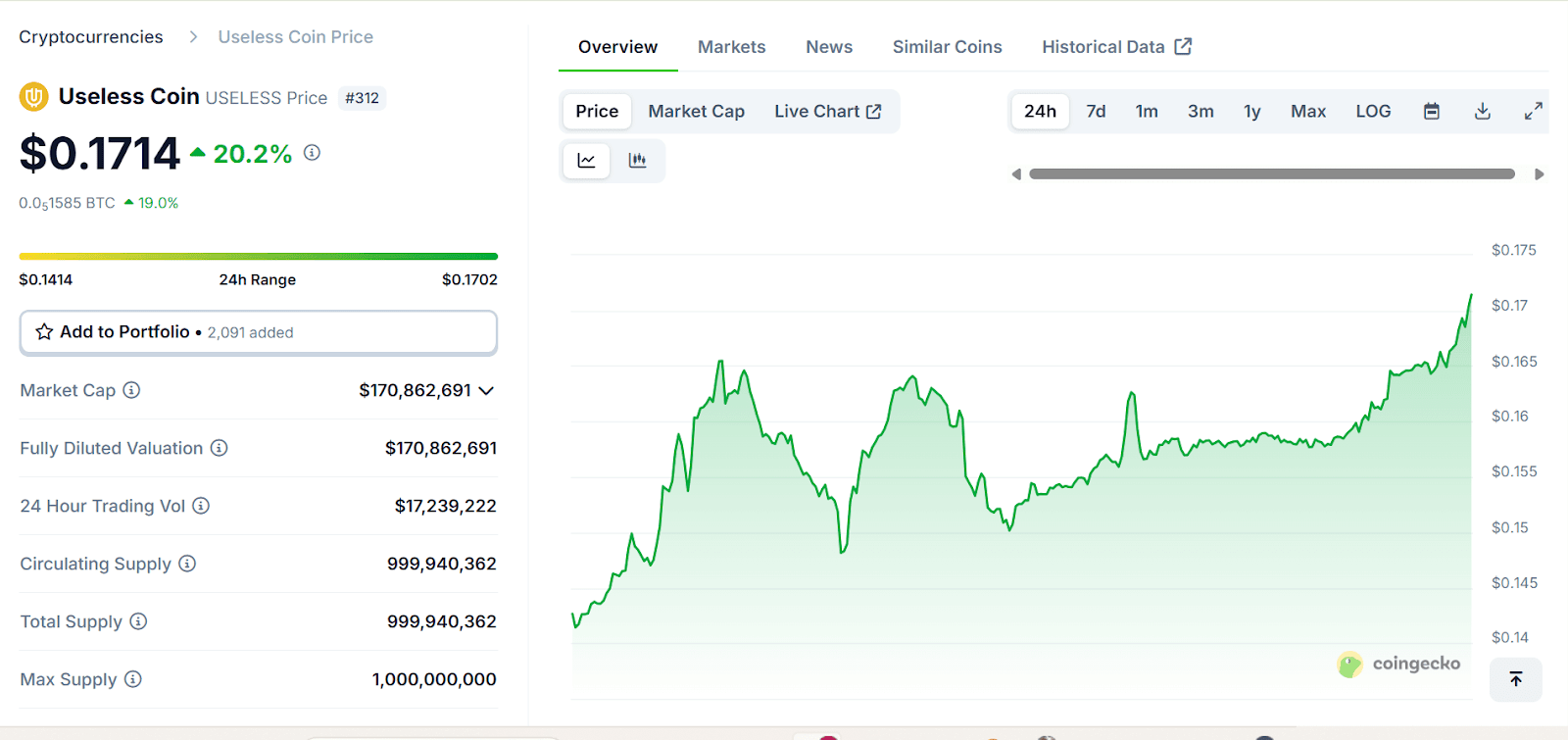The image size is (1568, 740).
Task: Switch to the Markets tab
Action: coord(732,47)
